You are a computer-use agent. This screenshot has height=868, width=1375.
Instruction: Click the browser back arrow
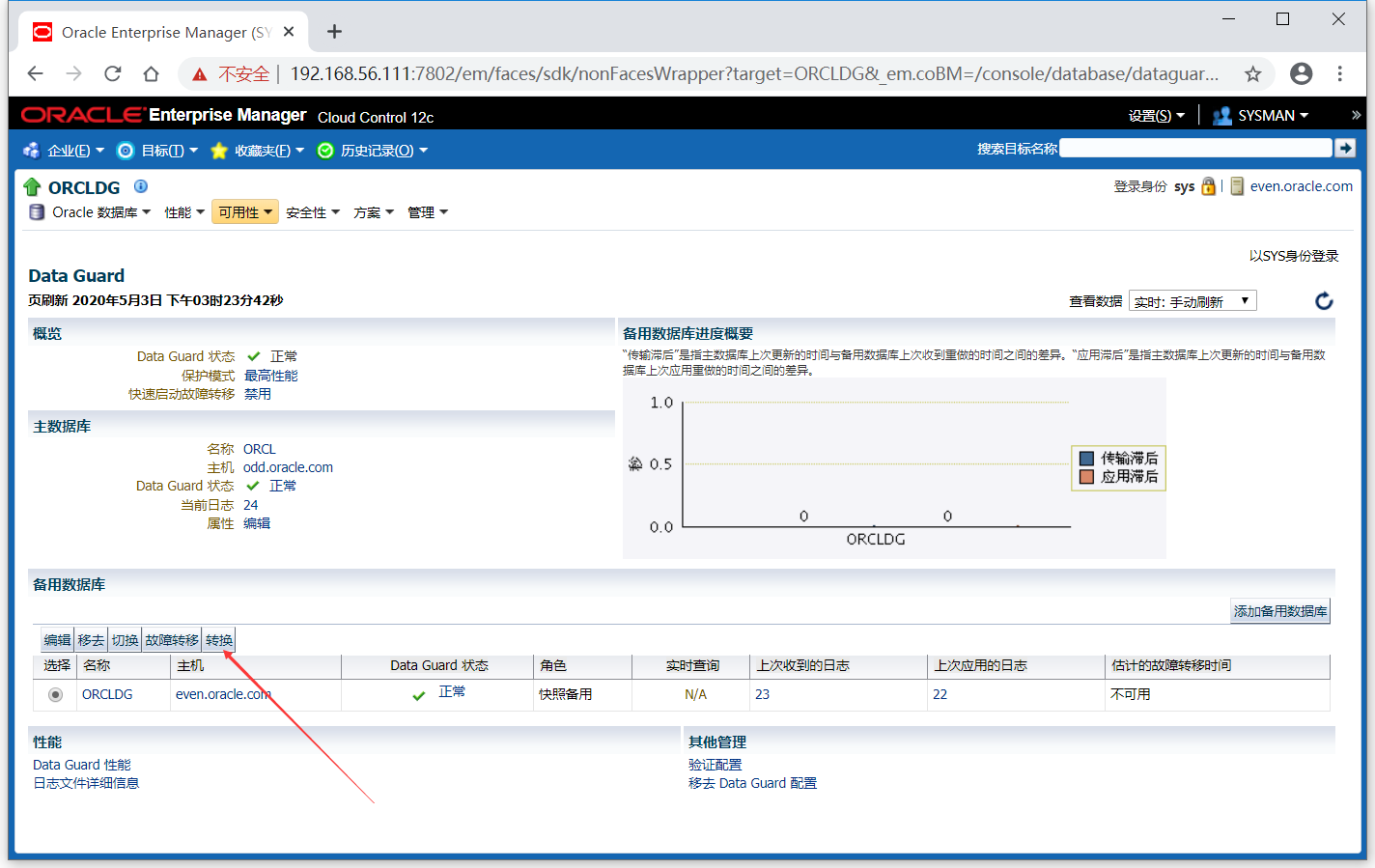click(x=36, y=73)
